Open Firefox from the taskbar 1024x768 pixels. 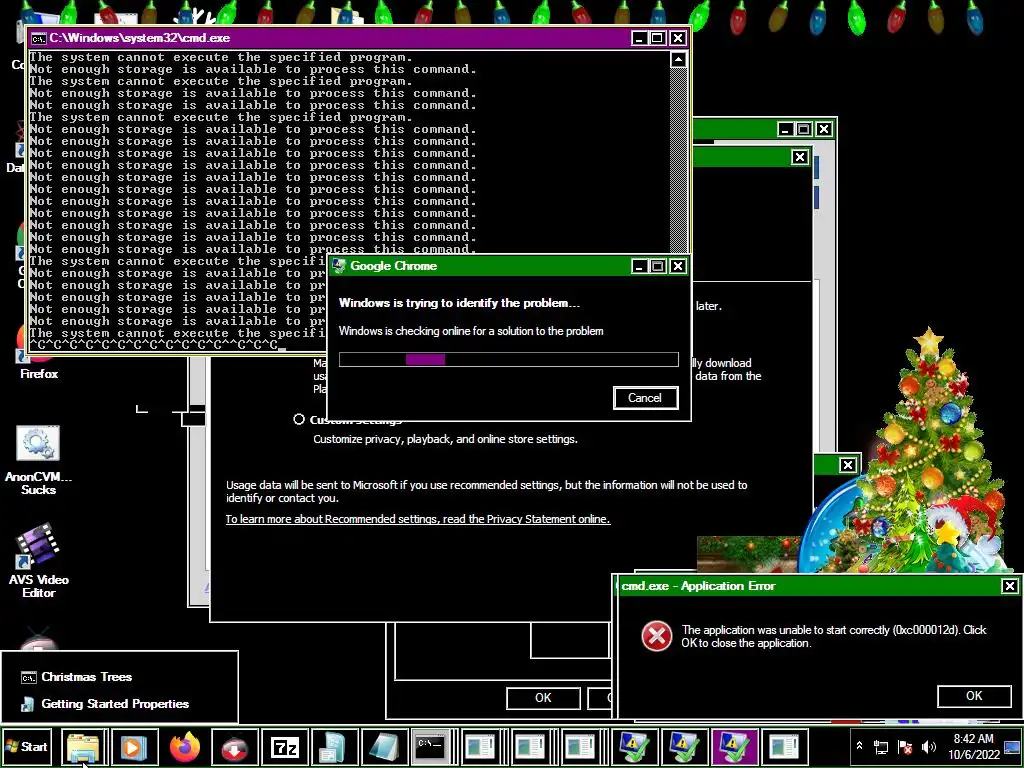pos(184,746)
